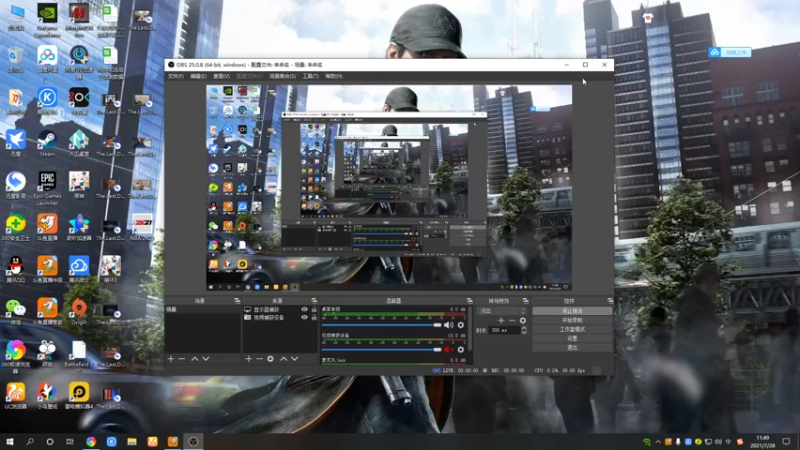Open Tools menu in OBS
The height and width of the screenshot is (450, 800).
click(310, 76)
